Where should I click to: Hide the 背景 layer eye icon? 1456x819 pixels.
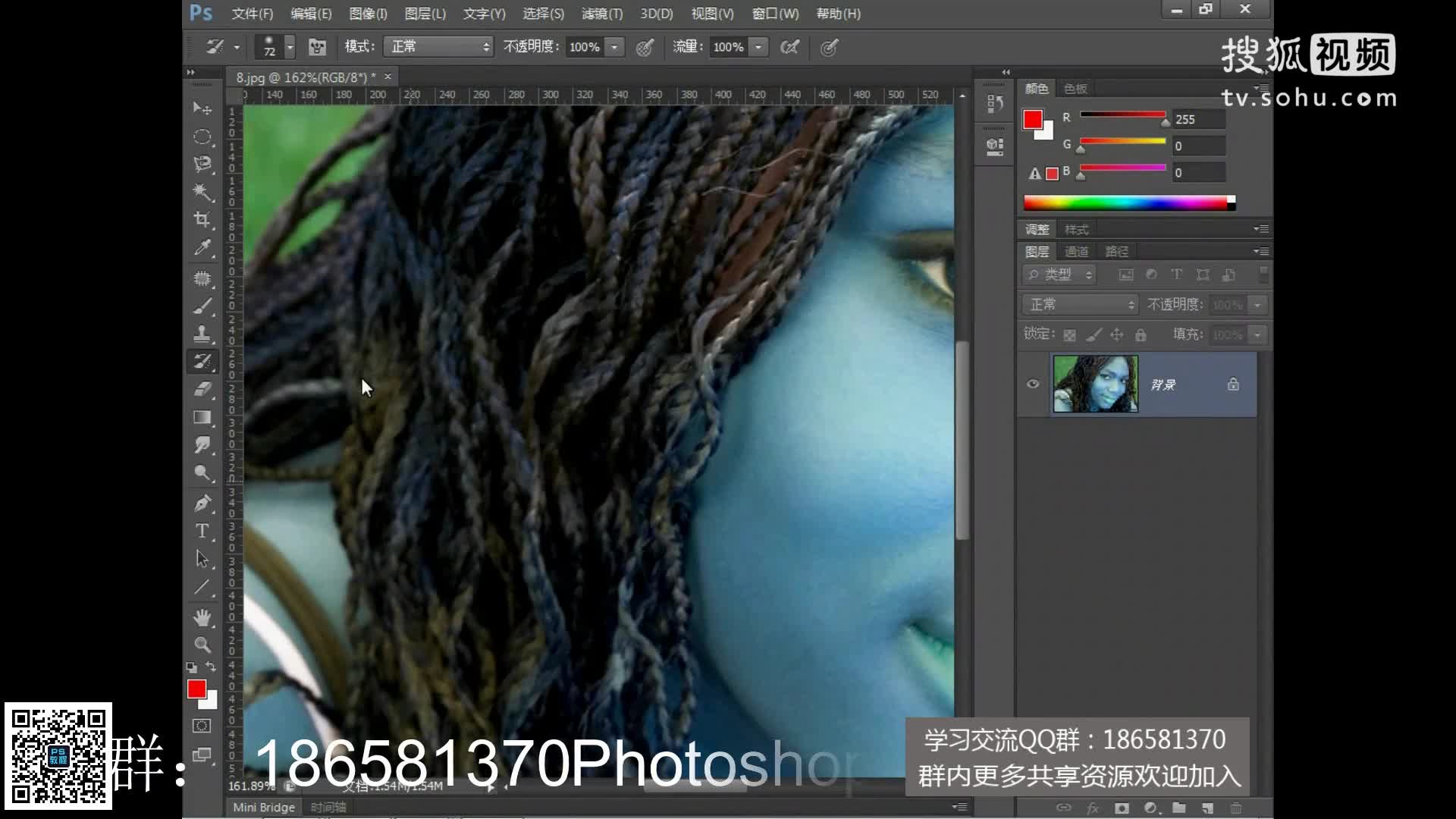tap(1033, 384)
